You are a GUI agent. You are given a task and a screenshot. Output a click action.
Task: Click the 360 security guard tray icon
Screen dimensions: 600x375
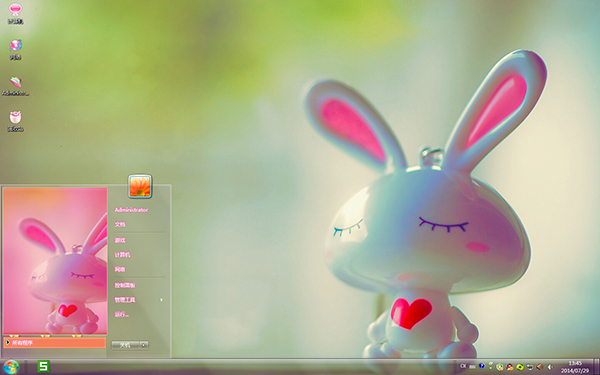(x=499, y=367)
